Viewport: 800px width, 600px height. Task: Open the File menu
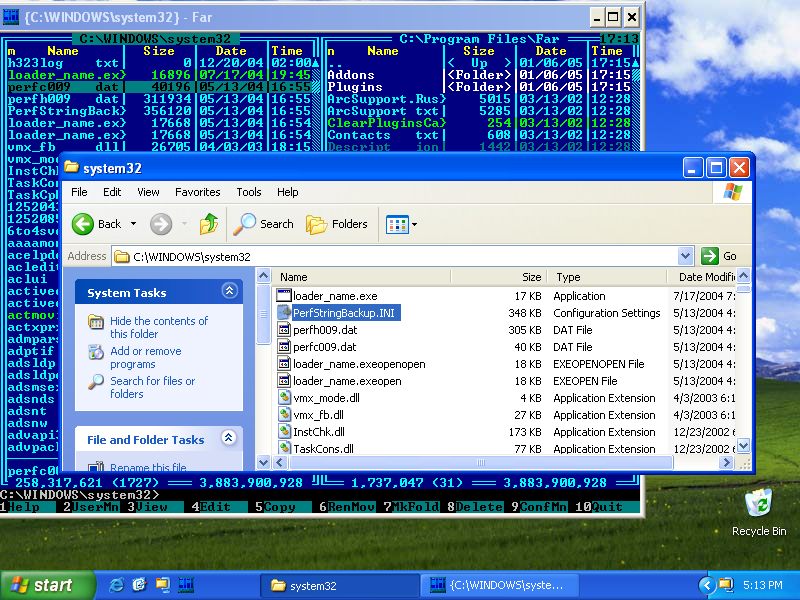click(x=79, y=192)
